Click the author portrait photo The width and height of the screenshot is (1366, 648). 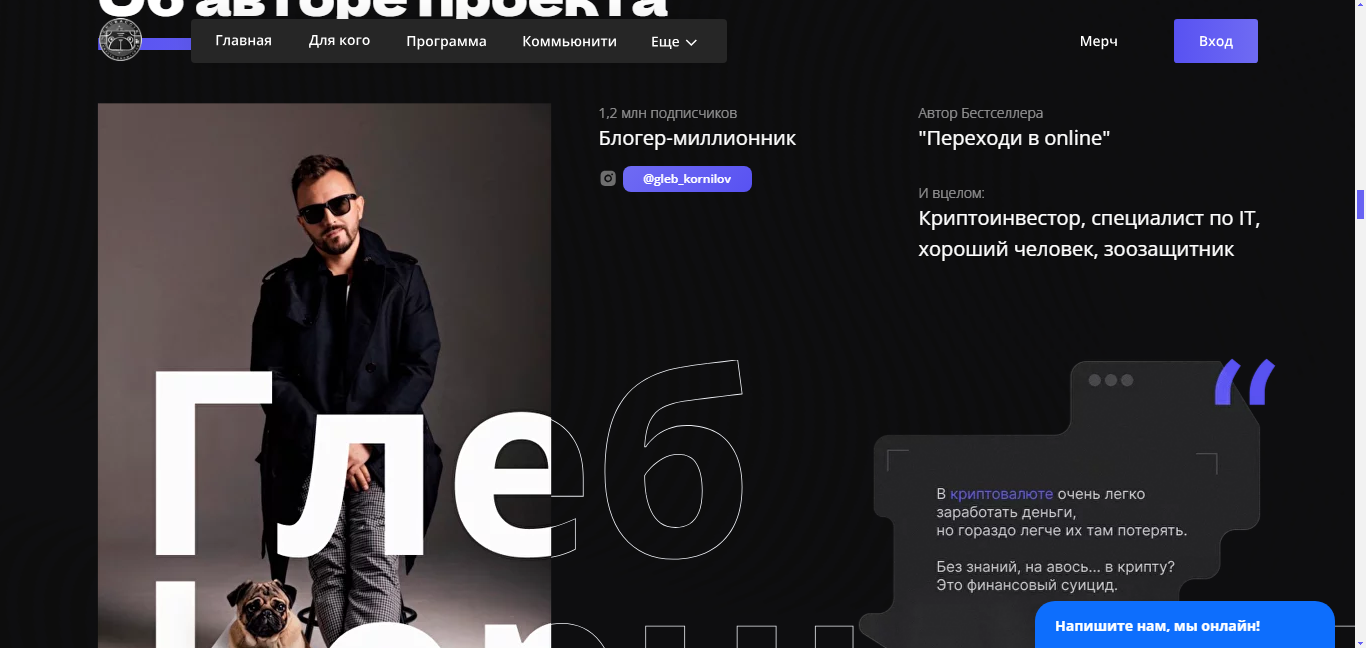pyautogui.click(x=324, y=375)
